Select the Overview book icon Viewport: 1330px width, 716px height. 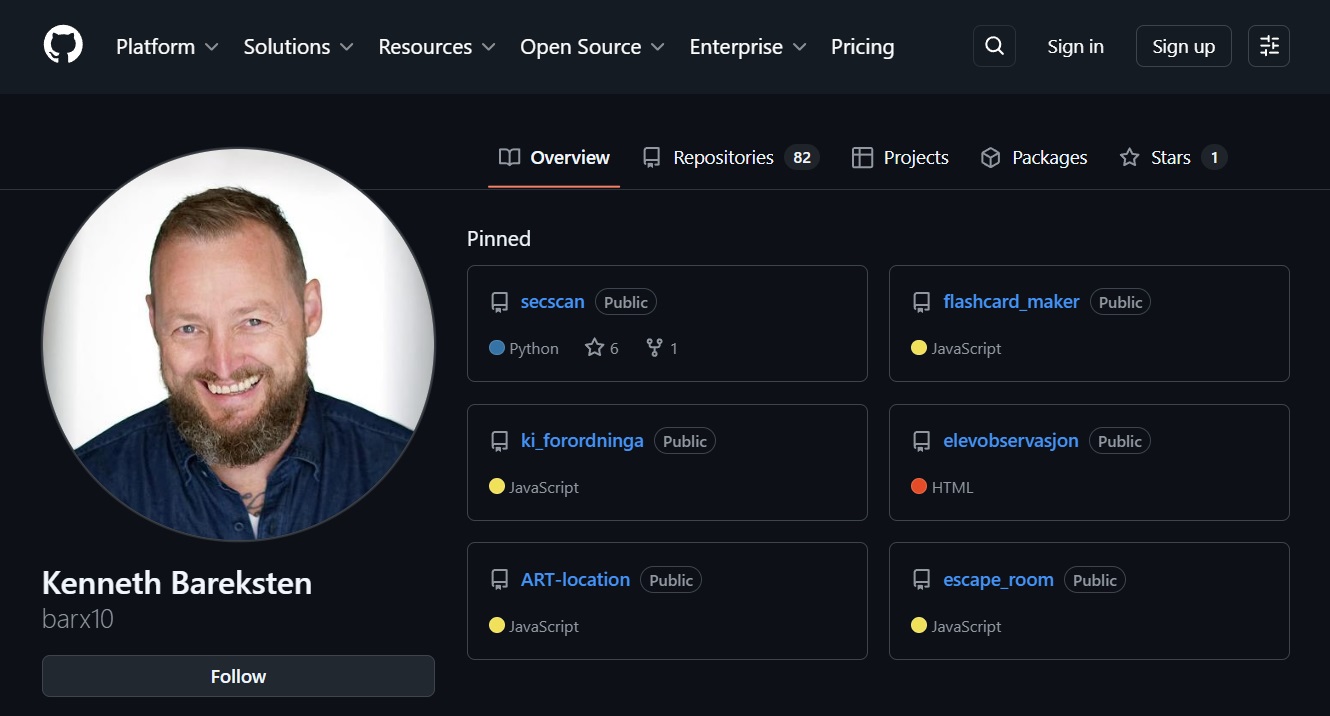(509, 157)
